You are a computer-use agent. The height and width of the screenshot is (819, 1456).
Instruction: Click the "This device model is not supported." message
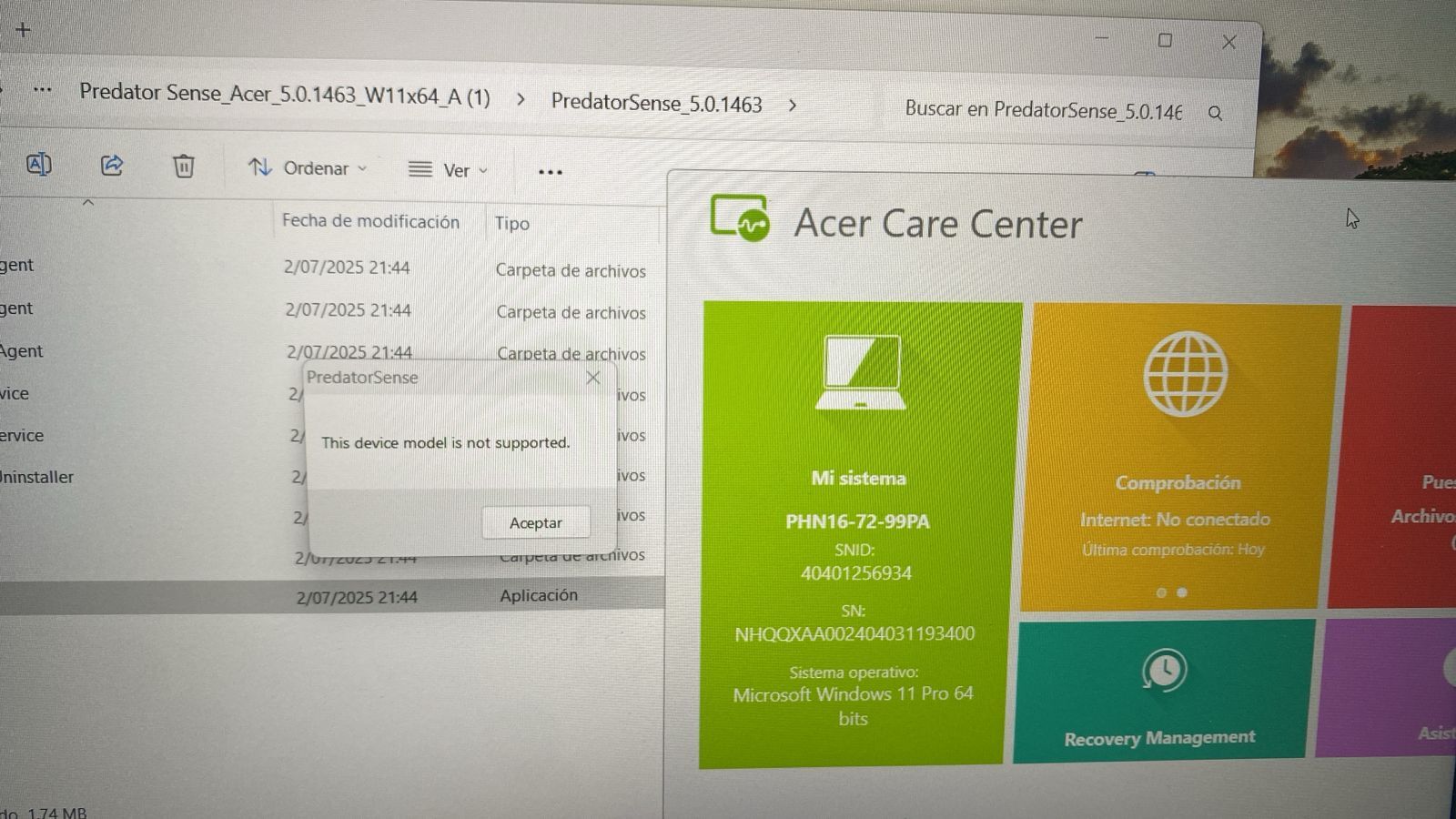coord(445,443)
